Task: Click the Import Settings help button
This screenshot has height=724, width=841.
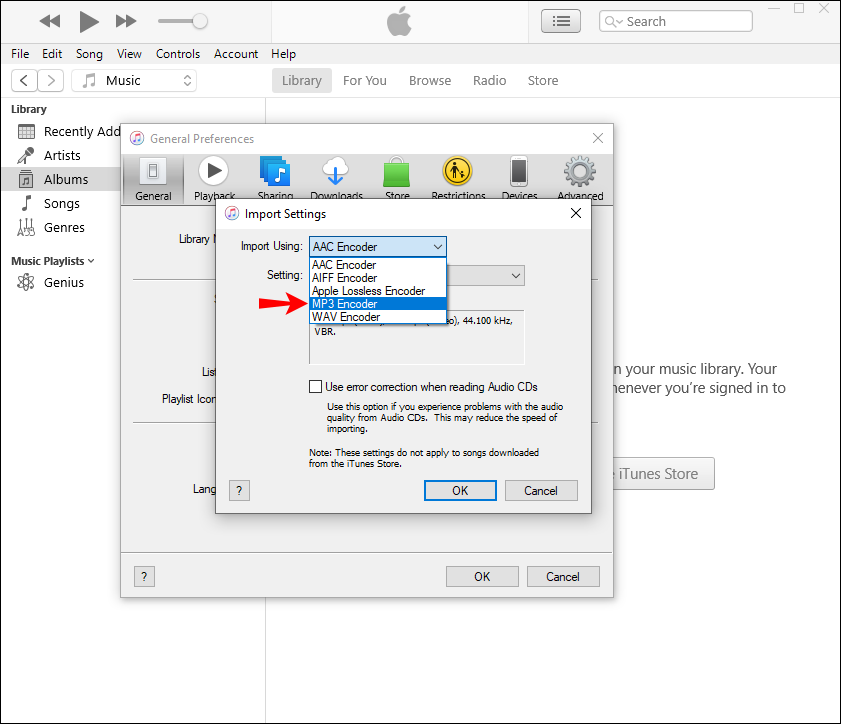Action: [239, 490]
